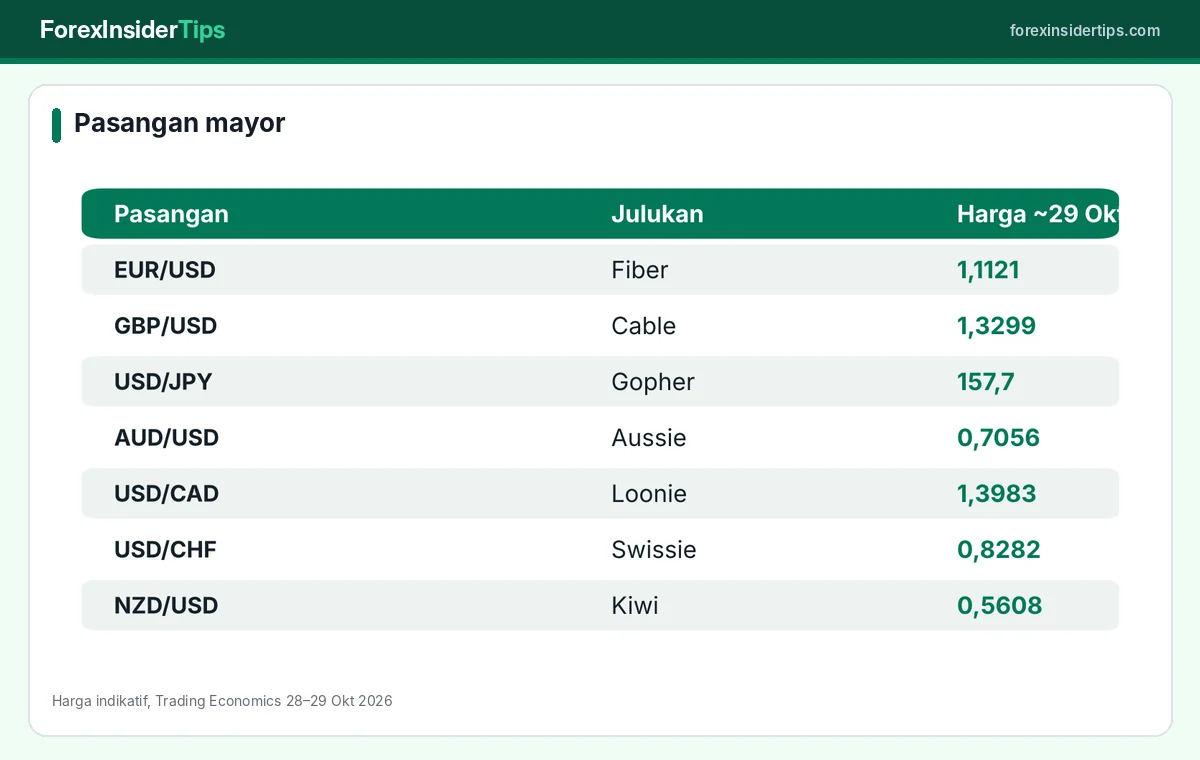Click the Loonie nickname cell

pyautogui.click(x=649, y=494)
